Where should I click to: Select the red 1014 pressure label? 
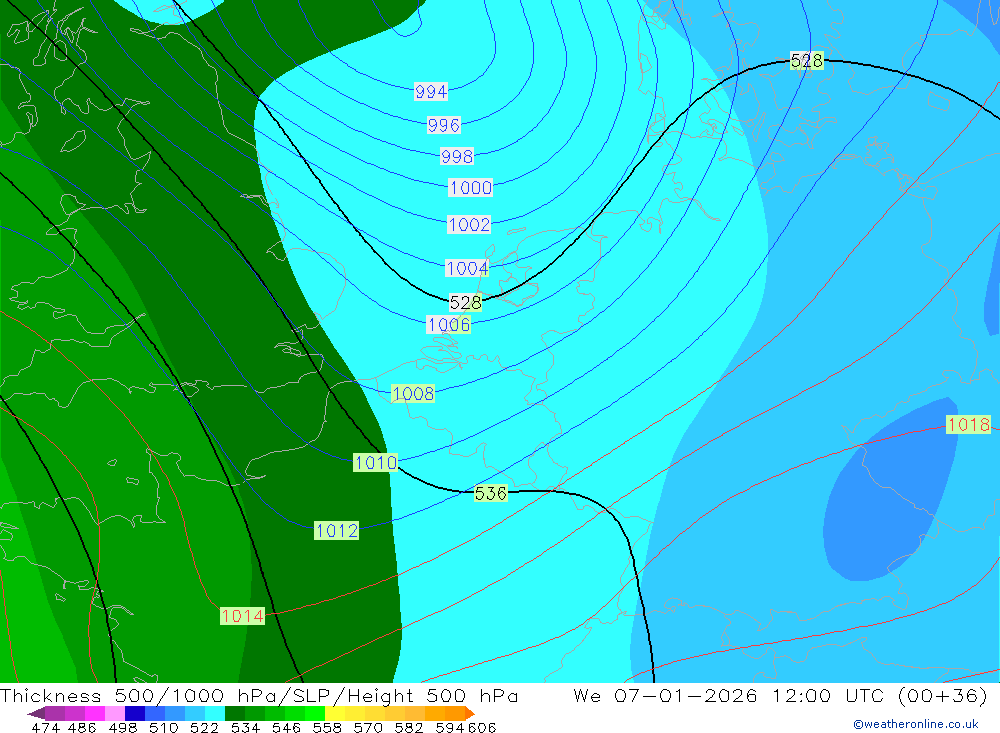(x=242, y=616)
